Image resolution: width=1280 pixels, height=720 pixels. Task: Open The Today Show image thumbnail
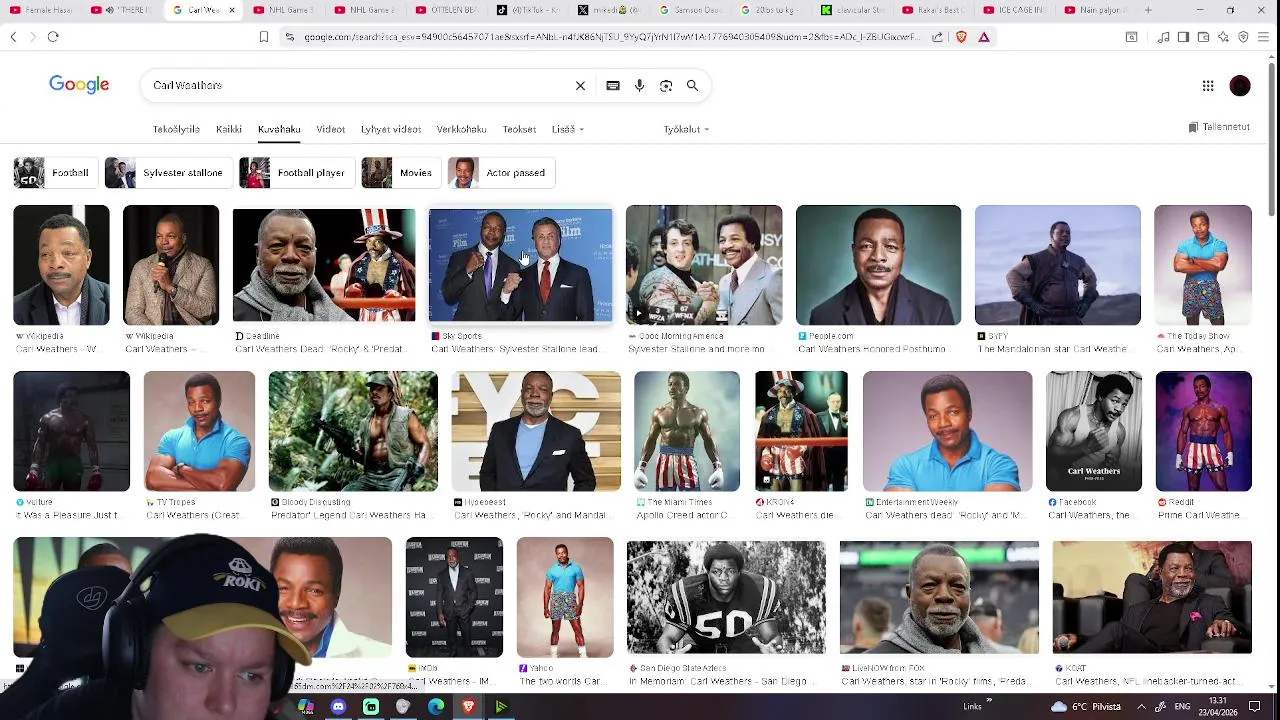(1203, 265)
